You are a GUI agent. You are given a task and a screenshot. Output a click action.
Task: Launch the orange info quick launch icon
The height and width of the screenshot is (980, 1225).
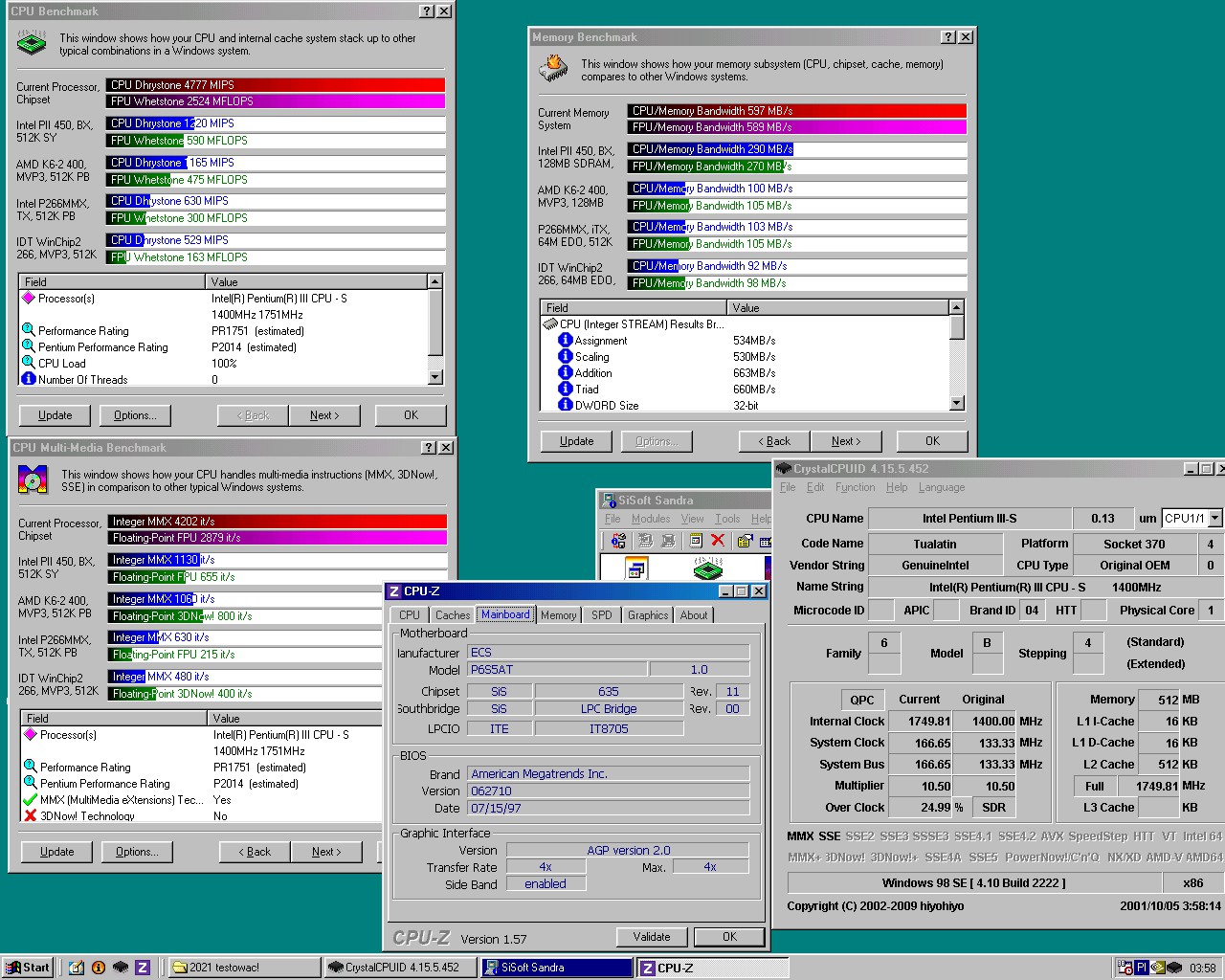(98, 968)
